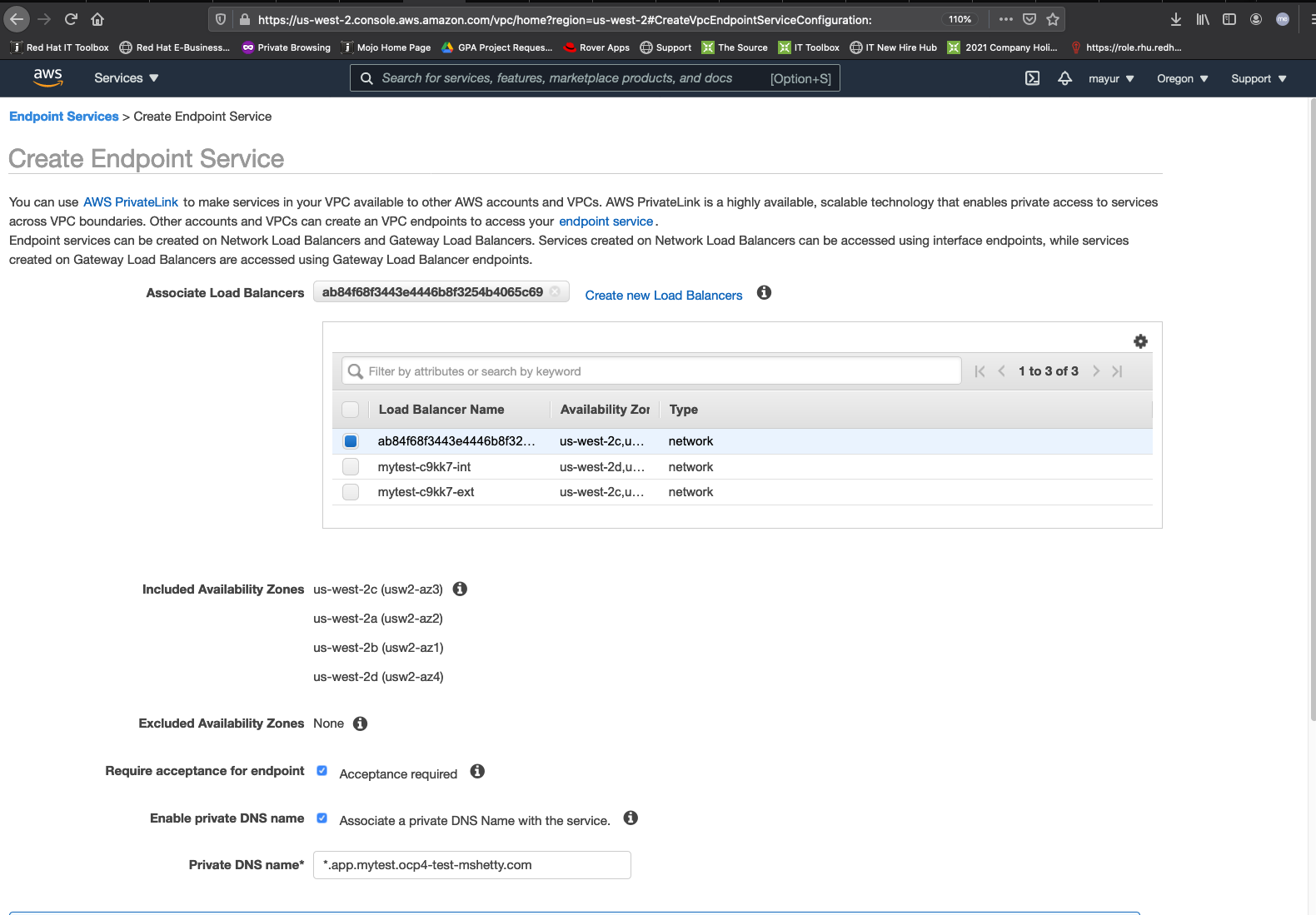The image size is (1316, 915).
Task: Reload the page with browser refresh button
Action: pos(71,19)
